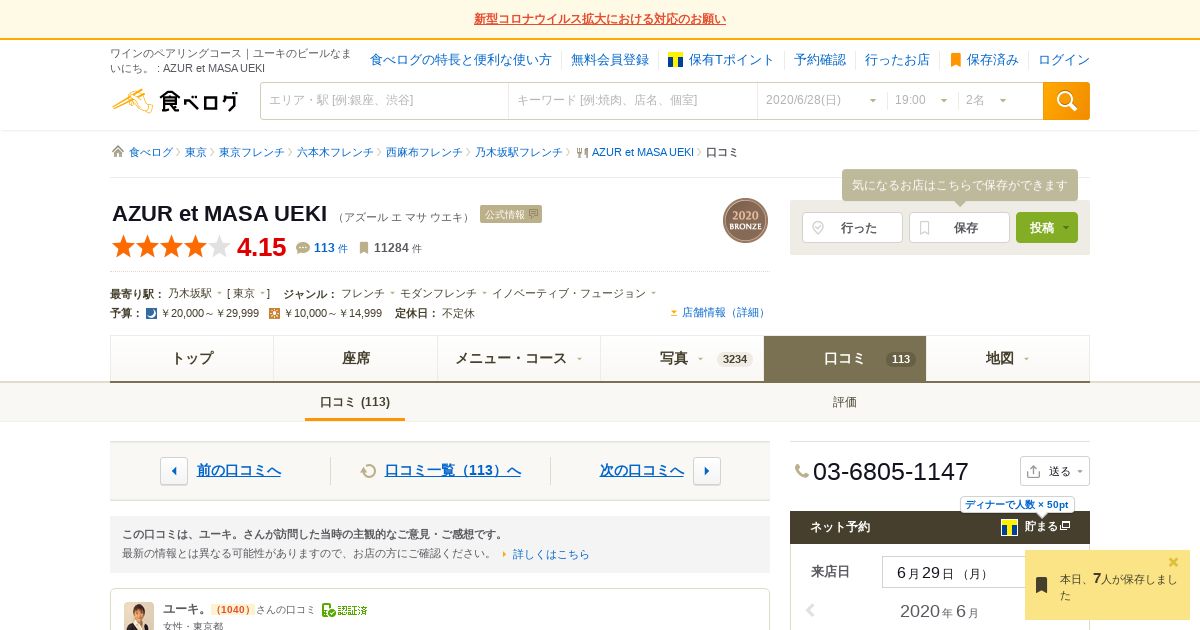Click the モダンフレンチ genre link
Image resolution: width=1200 pixels, height=630 pixels.
(438, 293)
